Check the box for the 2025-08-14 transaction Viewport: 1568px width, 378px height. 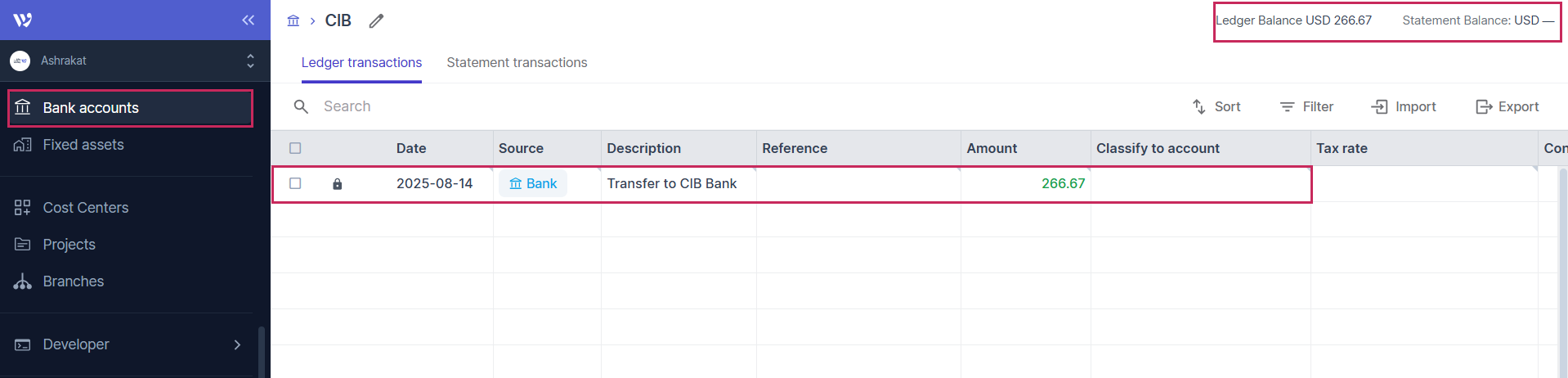click(x=295, y=183)
